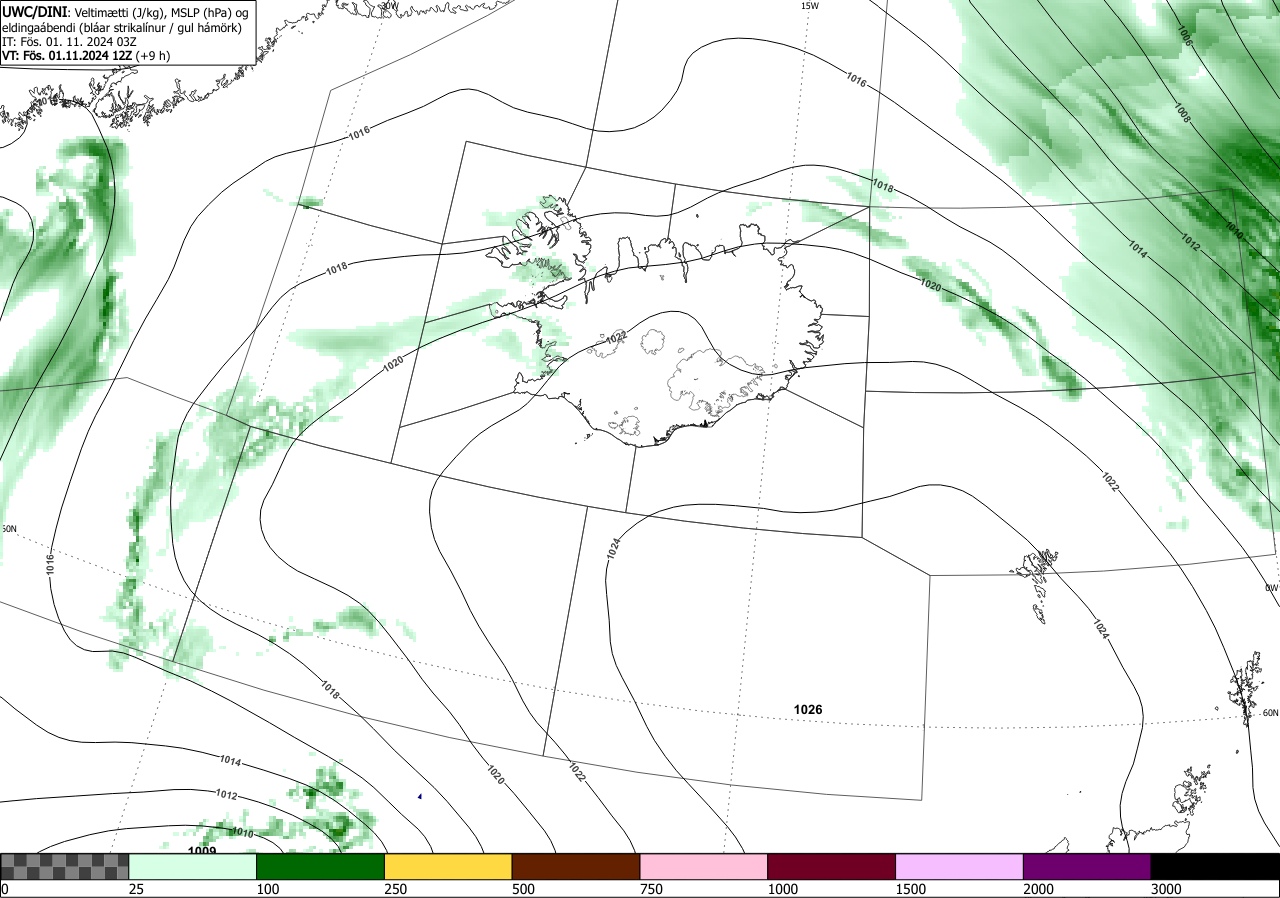This screenshot has height=898, width=1280.
Task: Select the black legend swatch above 3000
Action: [x=1215, y=866]
